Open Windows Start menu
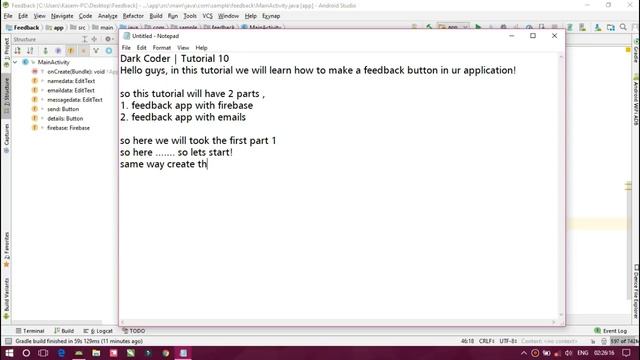 point(9,353)
